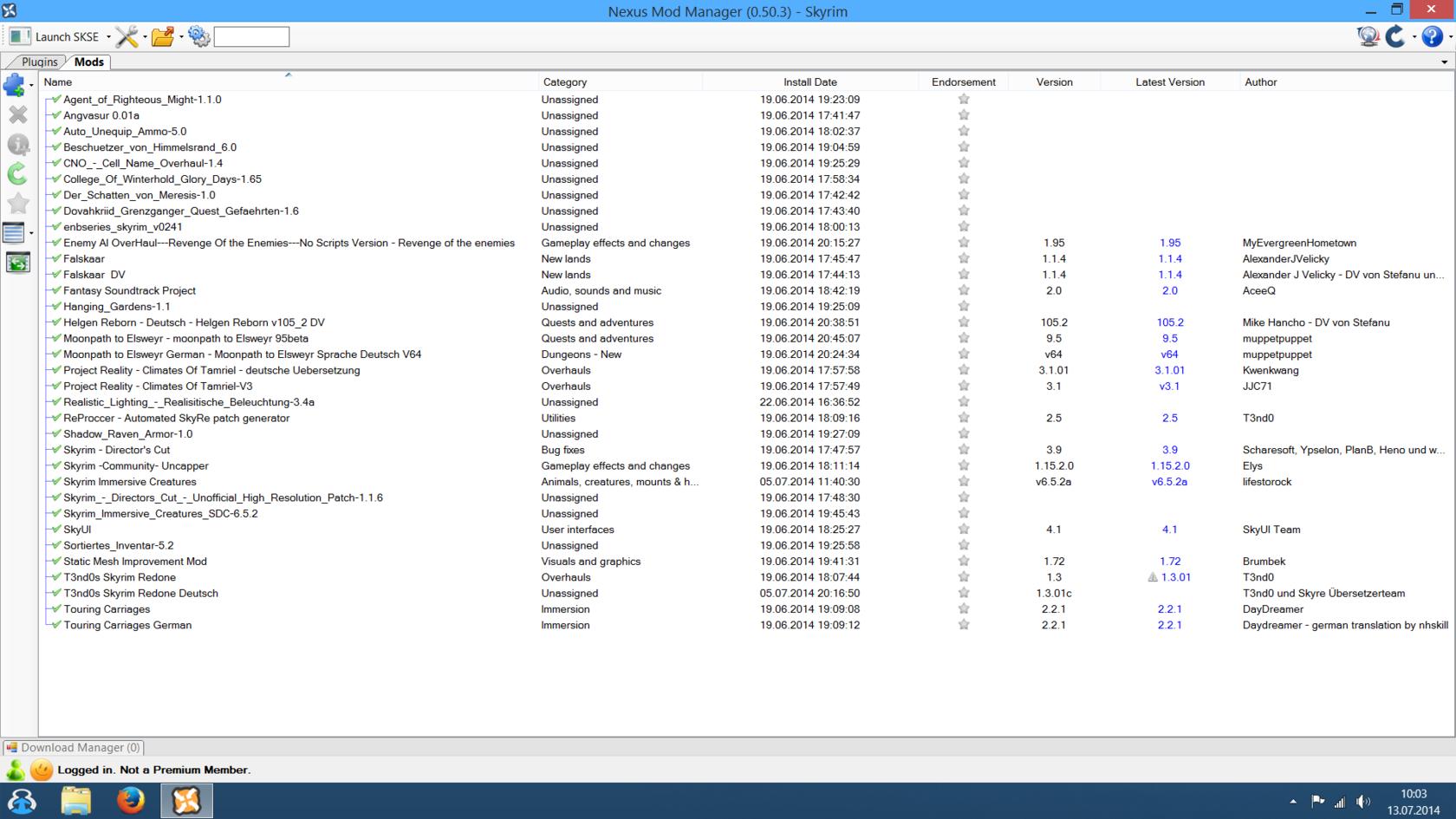The image size is (1456, 819).
Task: Open Firefox from the Windows taskbar
Action: [131, 800]
